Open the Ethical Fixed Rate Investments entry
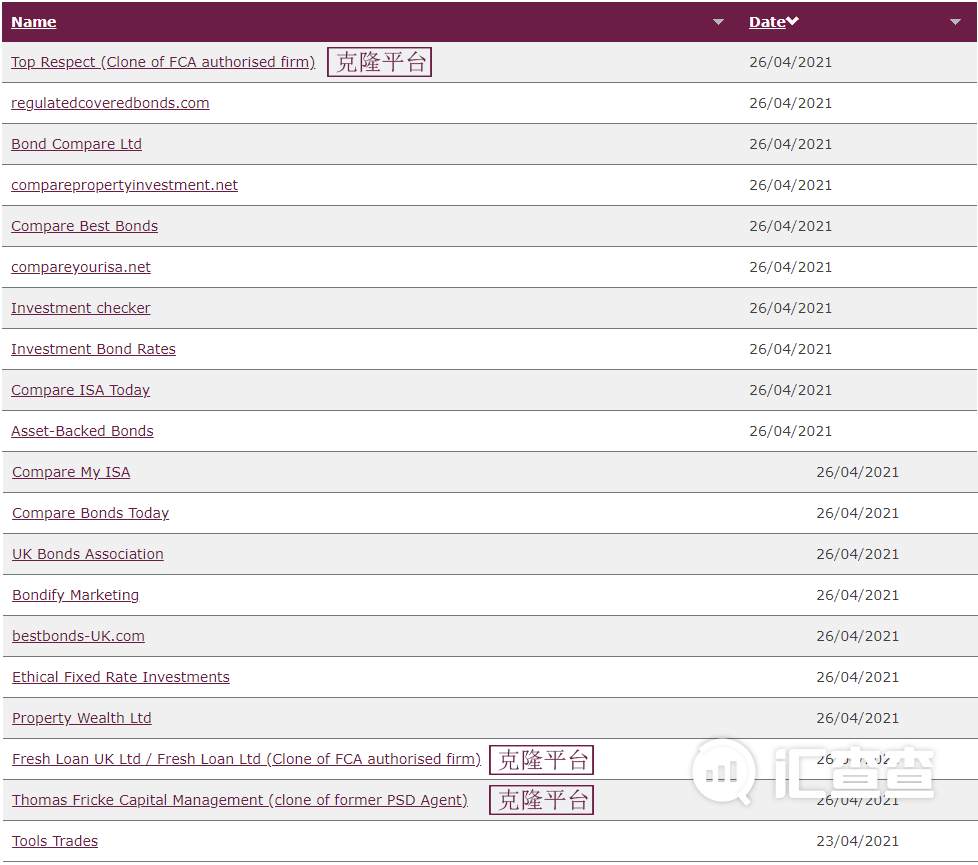978x865 pixels. (x=121, y=677)
